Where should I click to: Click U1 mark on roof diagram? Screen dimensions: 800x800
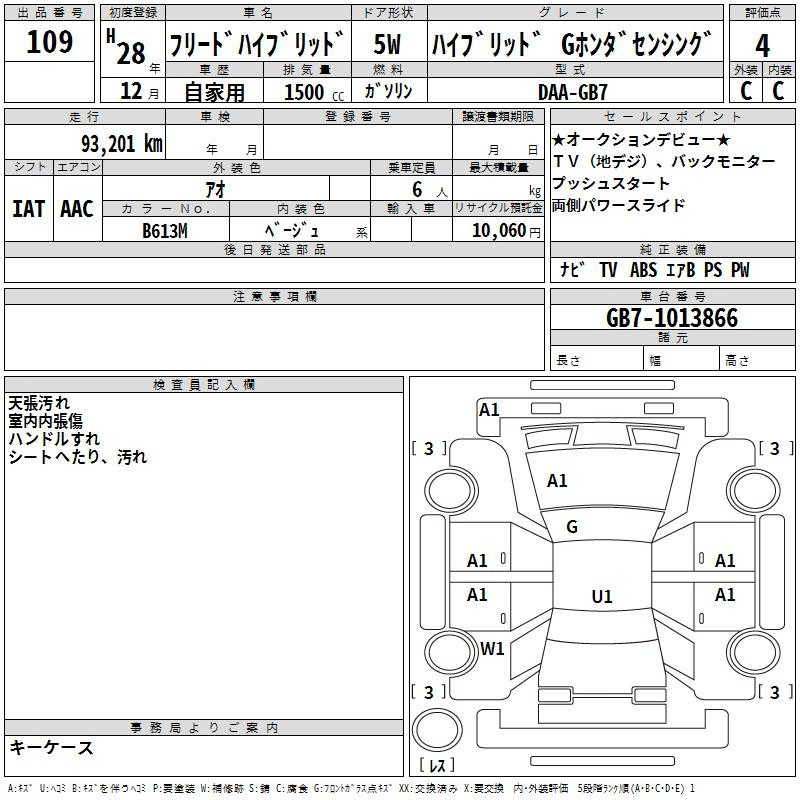[x=602, y=596]
